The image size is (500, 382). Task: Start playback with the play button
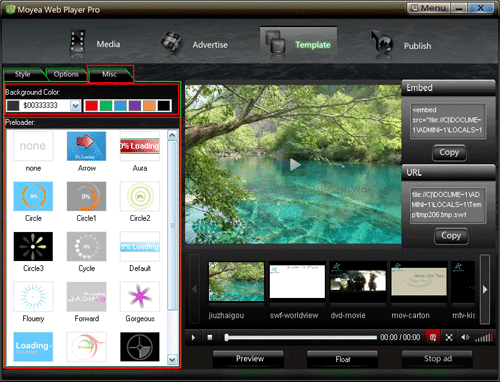pos(193,338)
